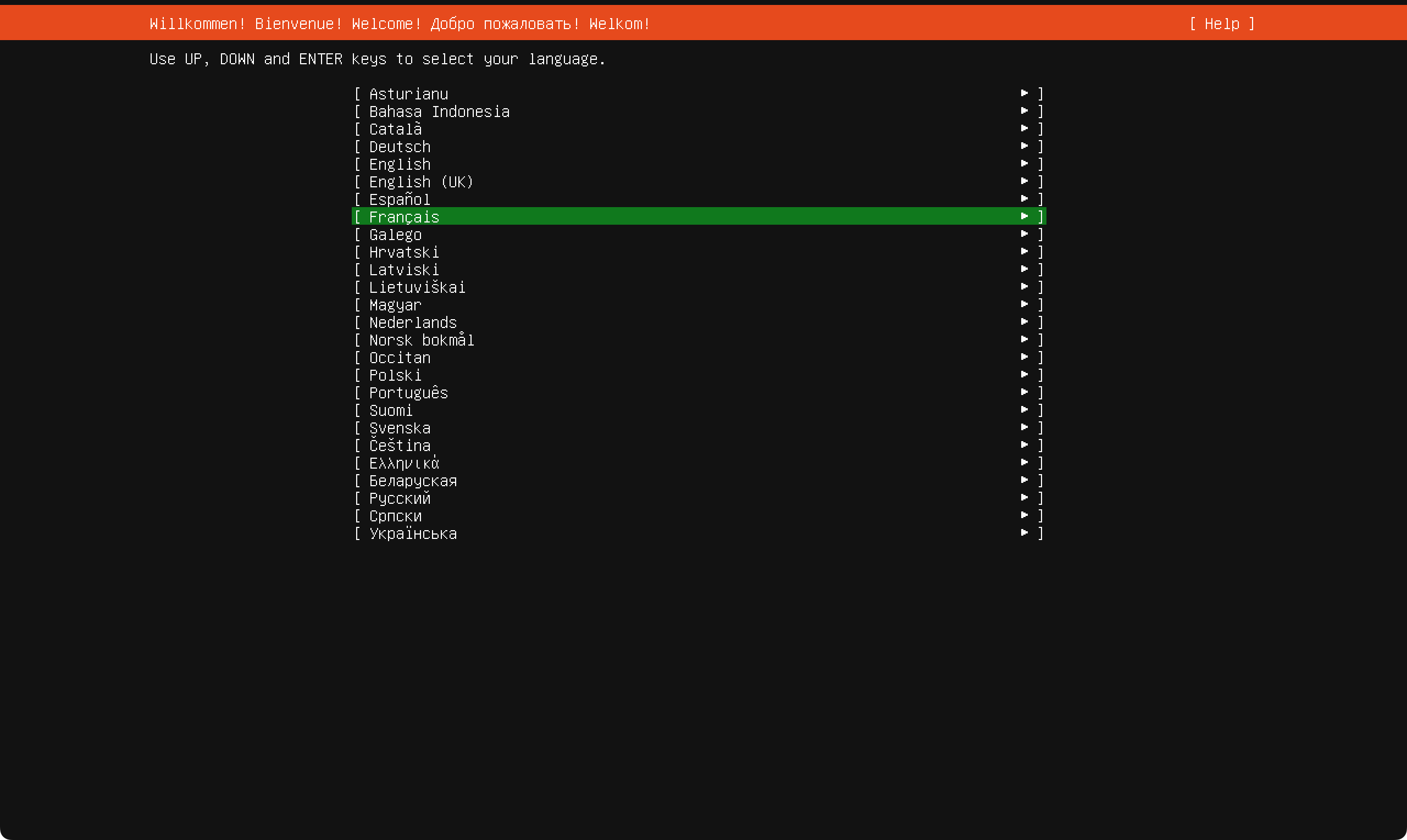Pick Català language entry

click(x=395, y=130)
